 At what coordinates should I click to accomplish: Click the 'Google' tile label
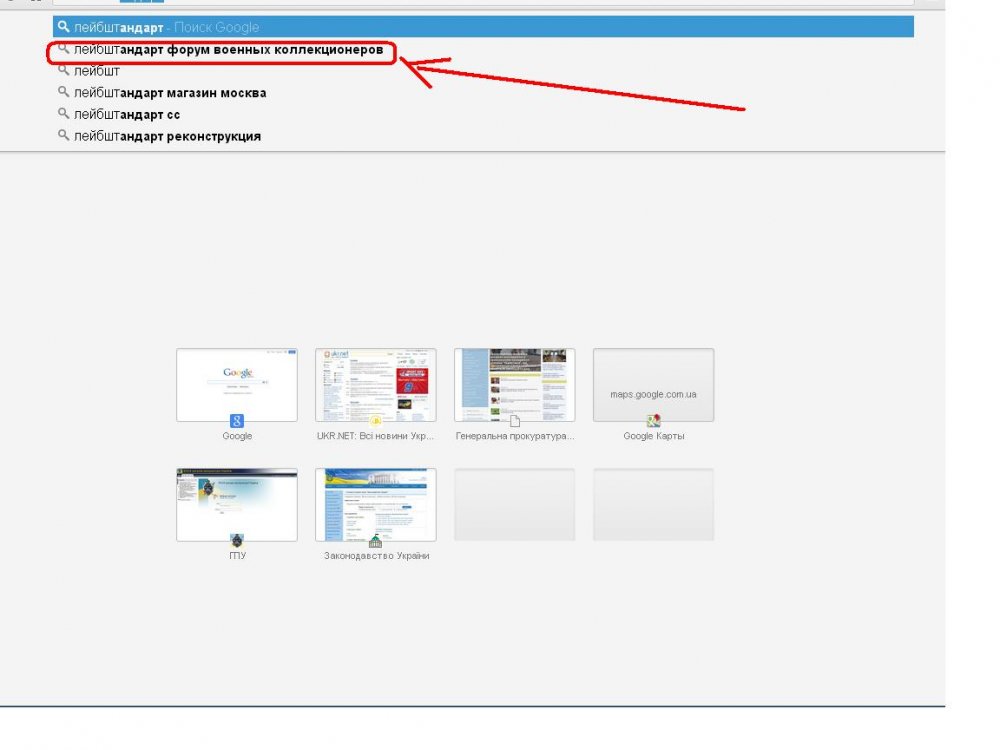237,436
